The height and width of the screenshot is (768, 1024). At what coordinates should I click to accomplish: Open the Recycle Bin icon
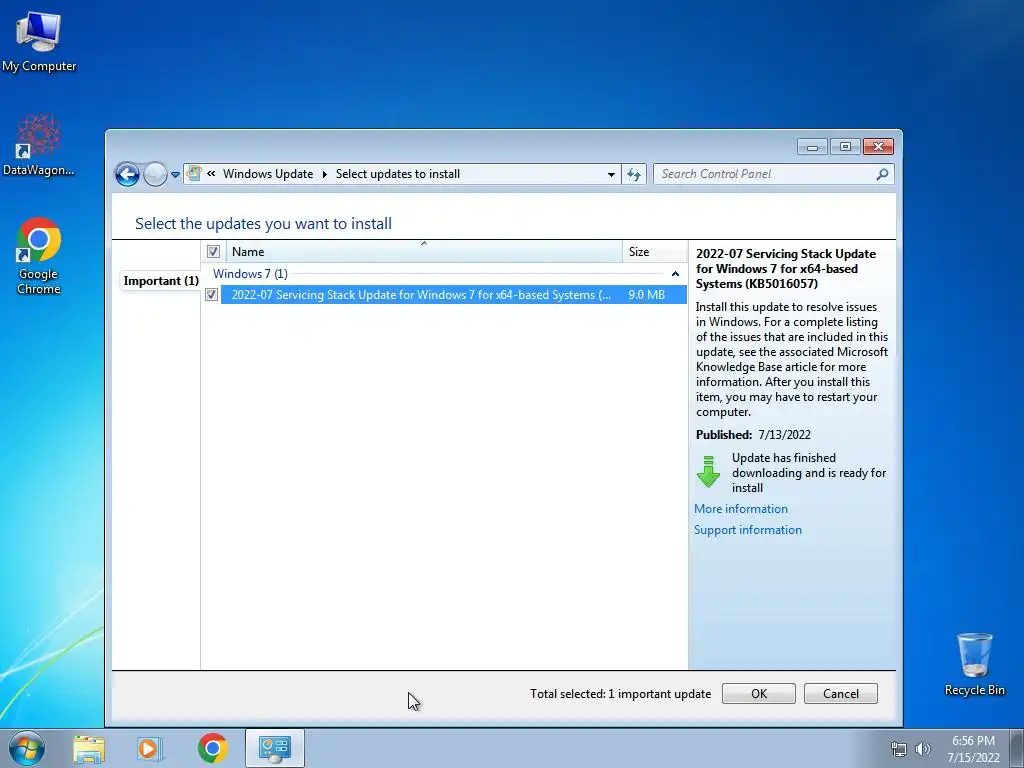click(x=974, y=664)
